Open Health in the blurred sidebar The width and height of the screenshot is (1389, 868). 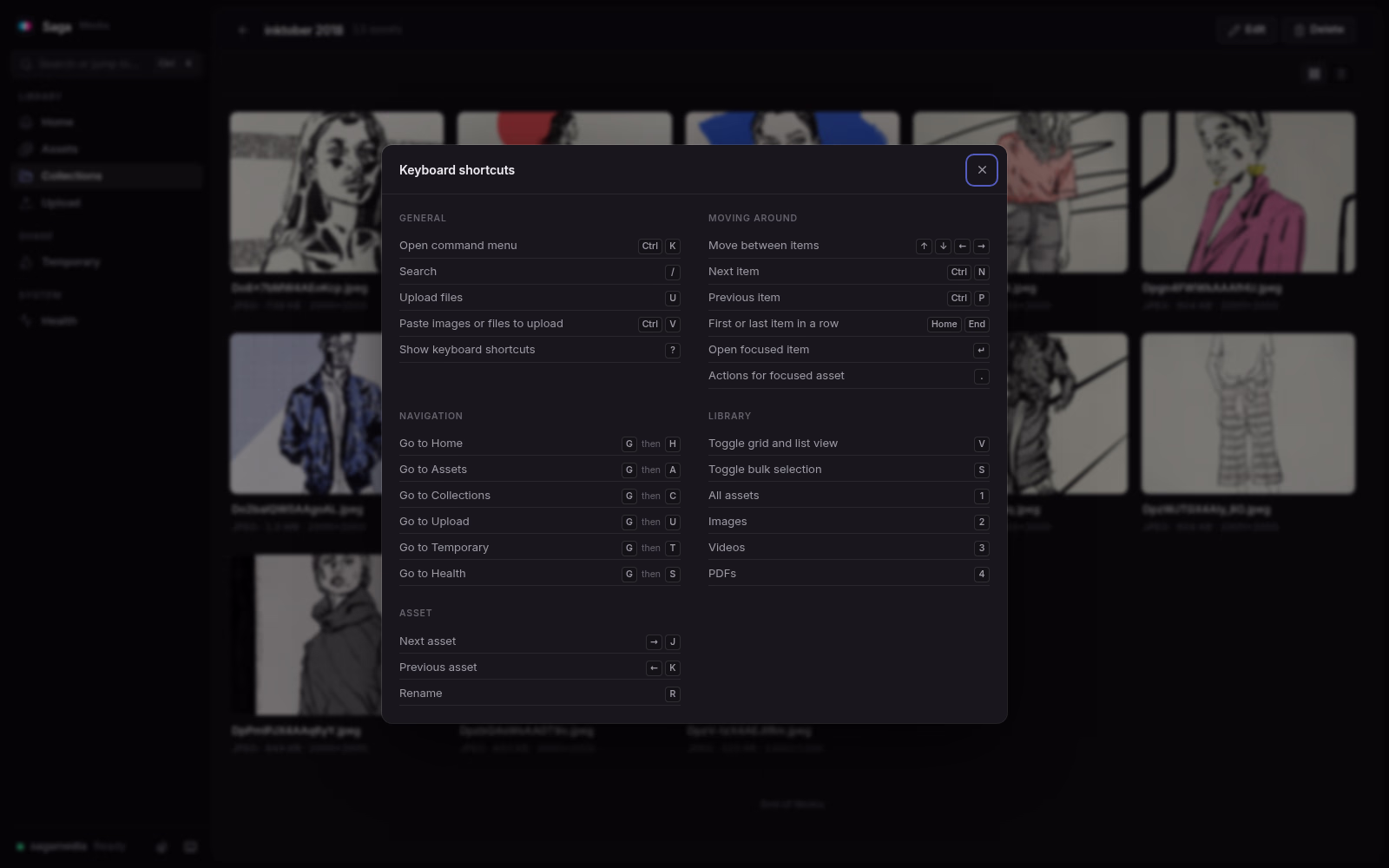(108, 321)
